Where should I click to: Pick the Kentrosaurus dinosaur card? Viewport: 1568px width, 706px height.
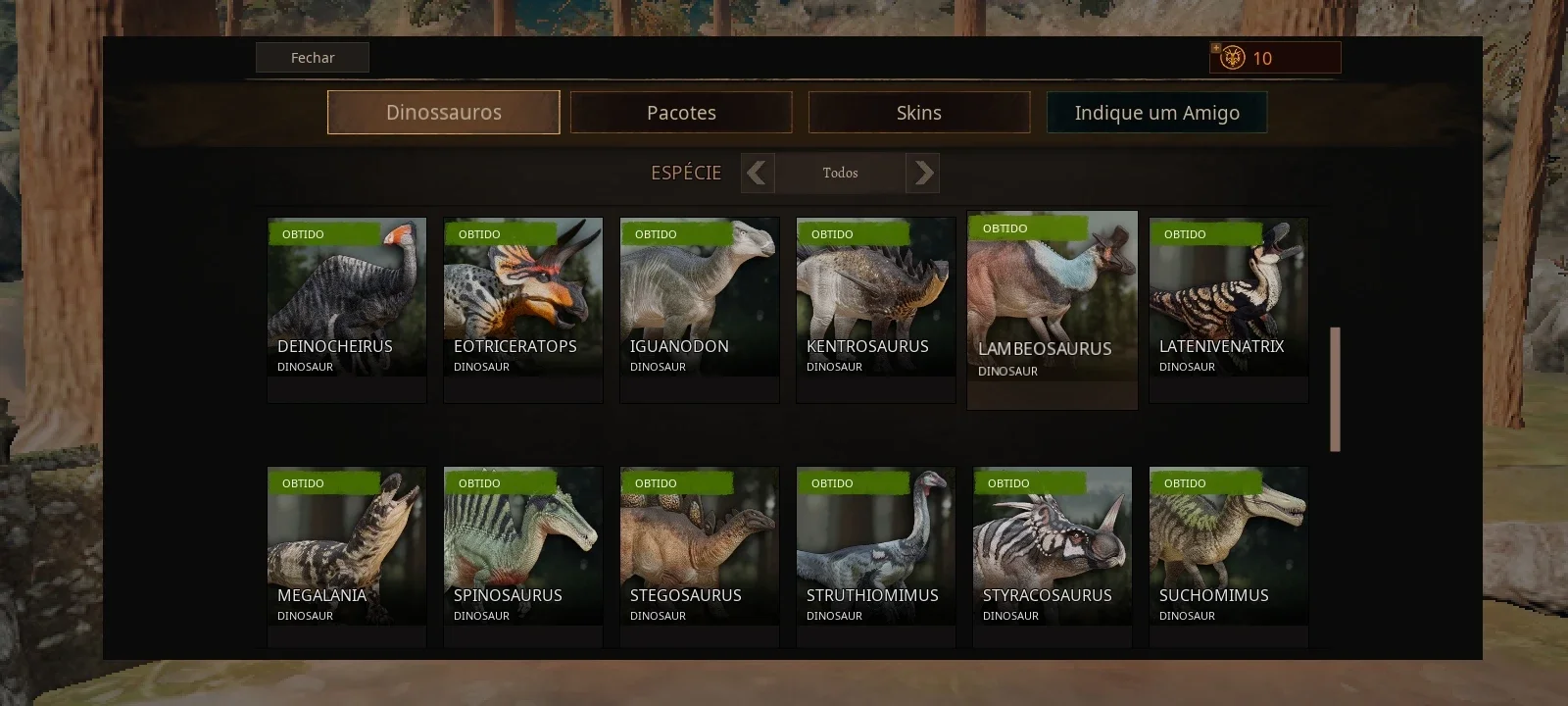tap(876, 310)
